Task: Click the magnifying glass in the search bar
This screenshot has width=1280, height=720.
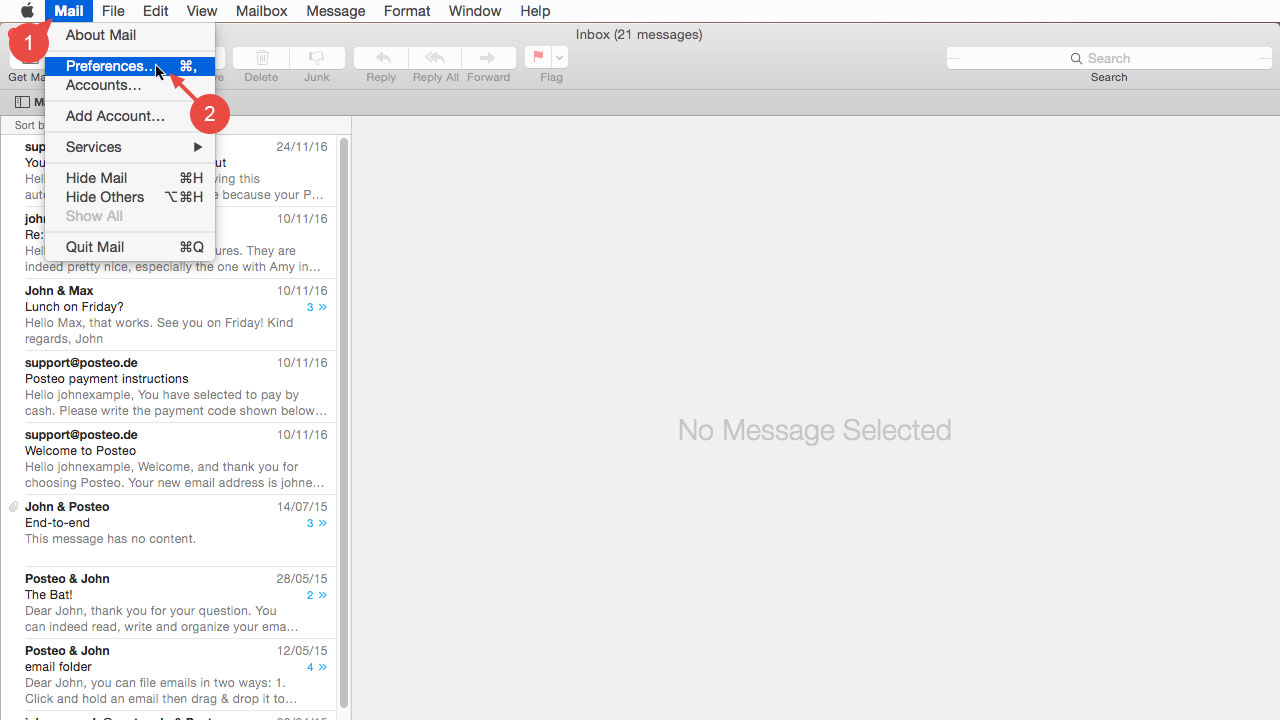Action: tap(1075, 58)
